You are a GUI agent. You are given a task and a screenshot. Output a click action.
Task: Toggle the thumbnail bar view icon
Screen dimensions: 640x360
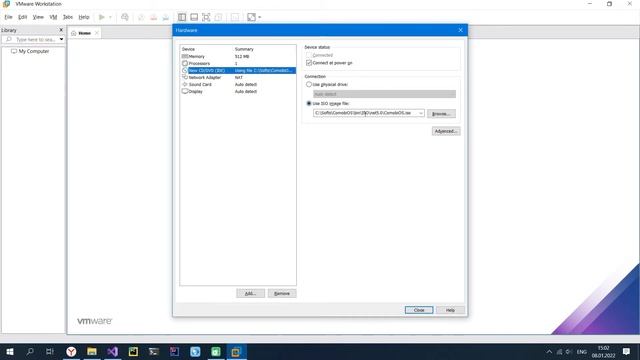coord(194,17)
